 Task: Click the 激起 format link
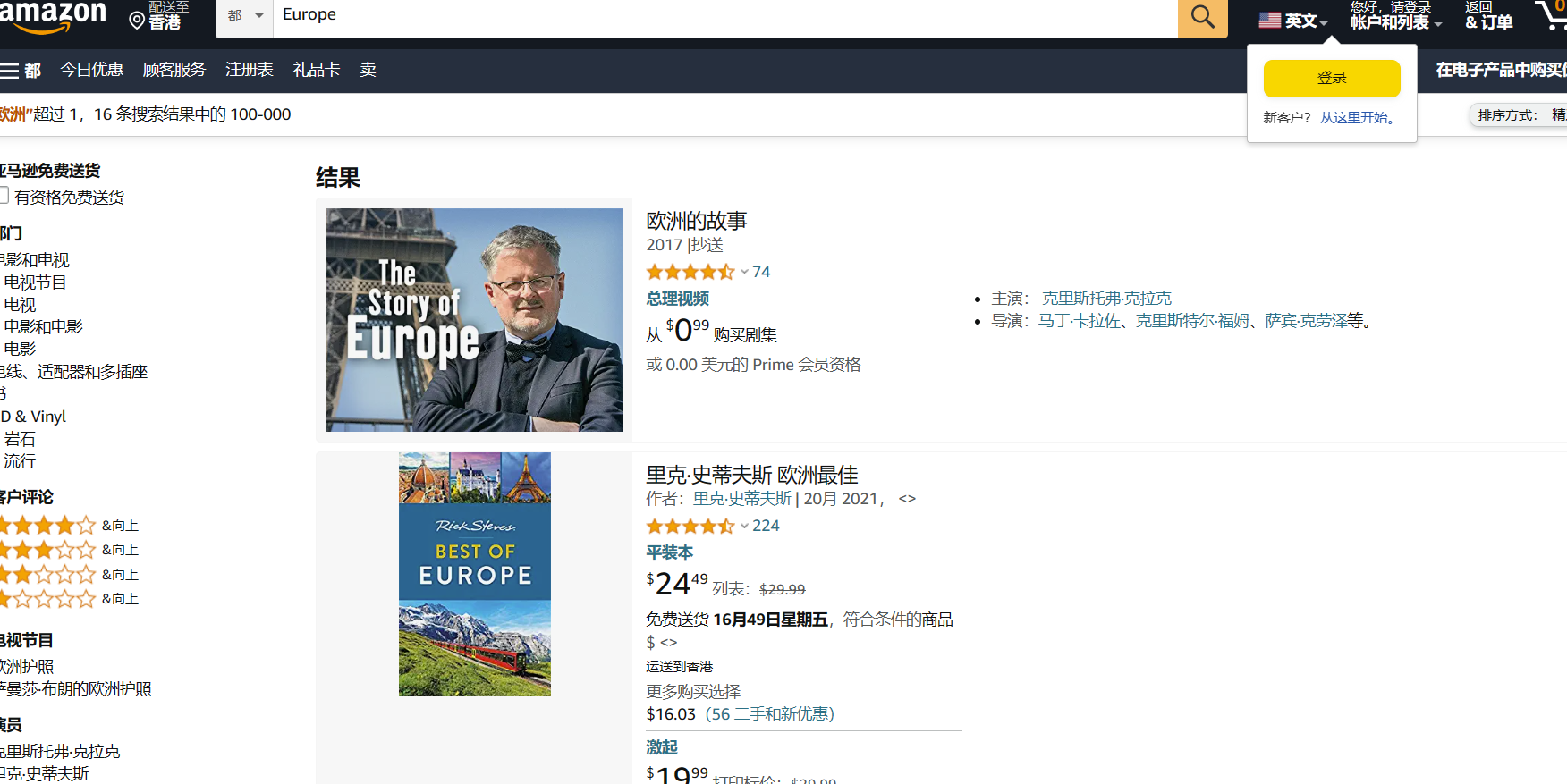pyautogui.click(x=662, y=747)
